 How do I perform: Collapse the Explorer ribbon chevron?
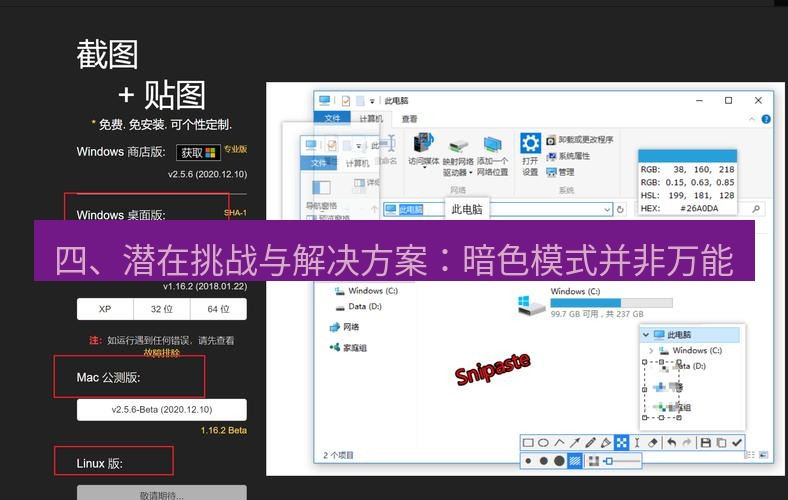[x=752, y=119]
